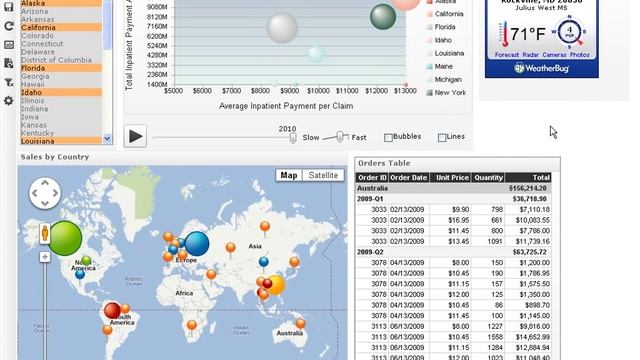The image size is (640, 360).
Task: Click the large gray chart bubble
Action: tap(282, 28)
